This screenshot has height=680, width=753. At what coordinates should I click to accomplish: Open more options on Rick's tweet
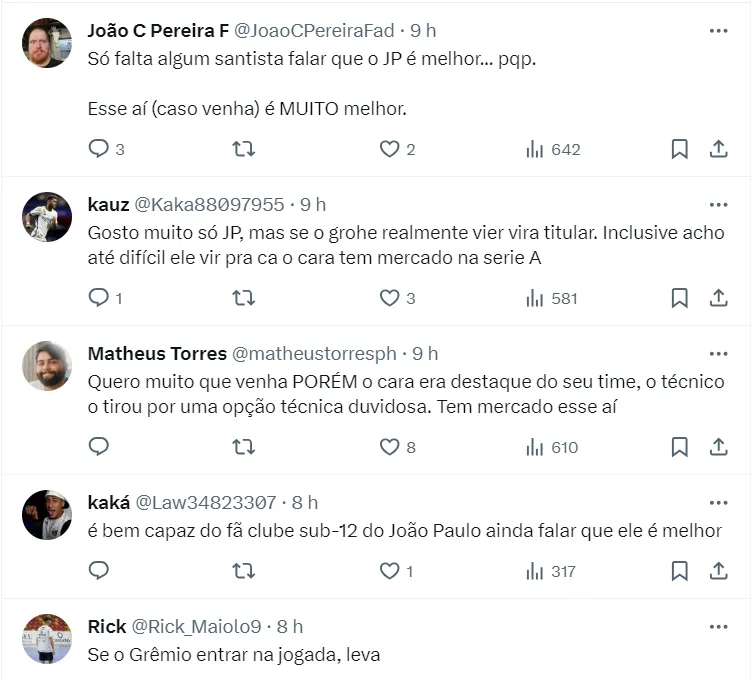[718, 627]
